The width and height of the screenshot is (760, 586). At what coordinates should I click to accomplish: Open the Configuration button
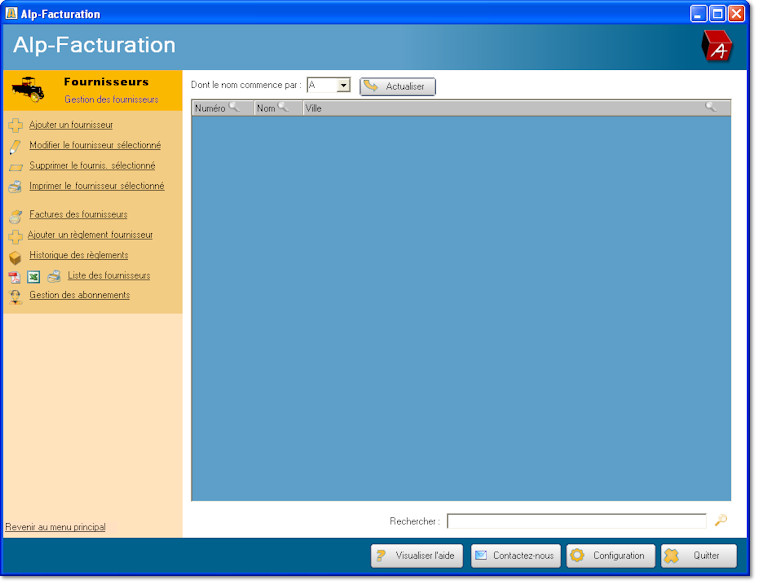[611, 556]
